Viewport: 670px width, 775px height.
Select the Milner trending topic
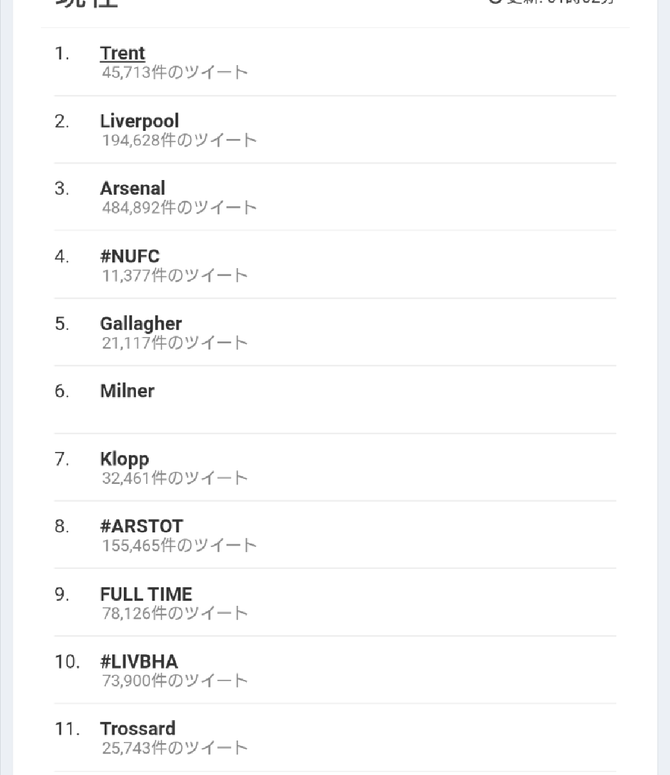[x=127, y=391]
